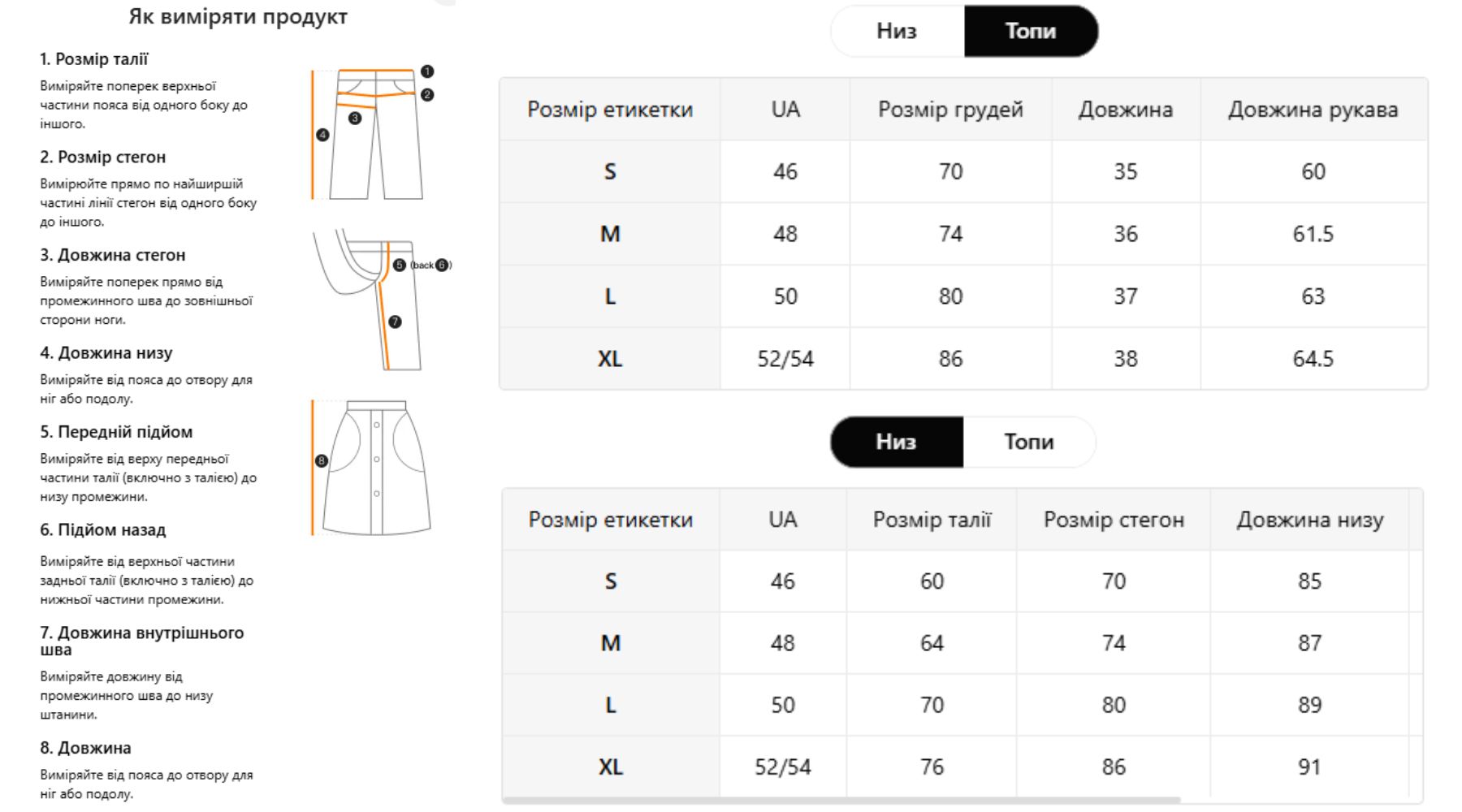Click marker 3 on the thigh line
The height and width of the screenshot is (812, 1462).
(354, 119)
